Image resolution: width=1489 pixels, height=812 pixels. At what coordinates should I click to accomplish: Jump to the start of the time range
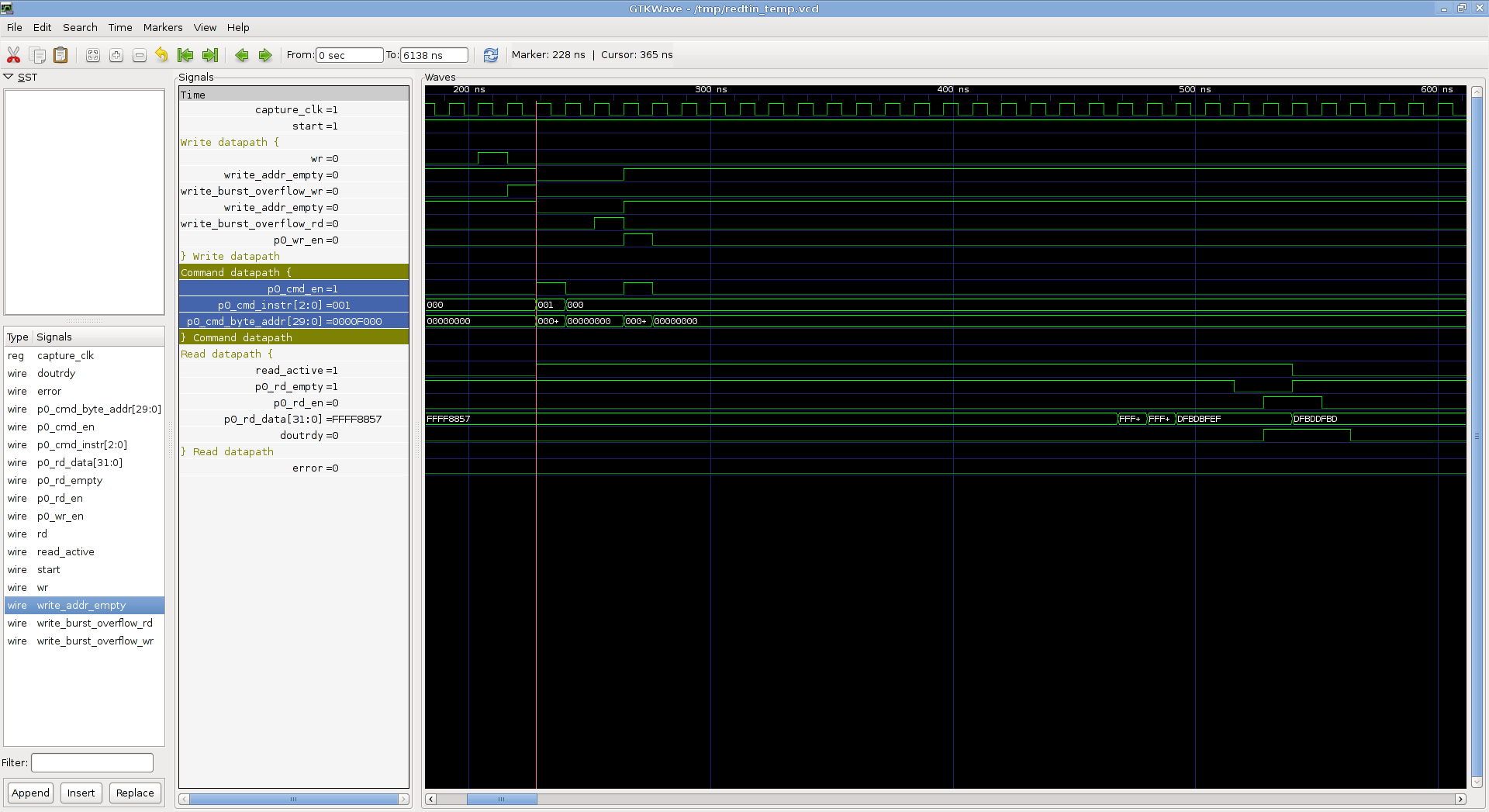(x=185, y=55)
